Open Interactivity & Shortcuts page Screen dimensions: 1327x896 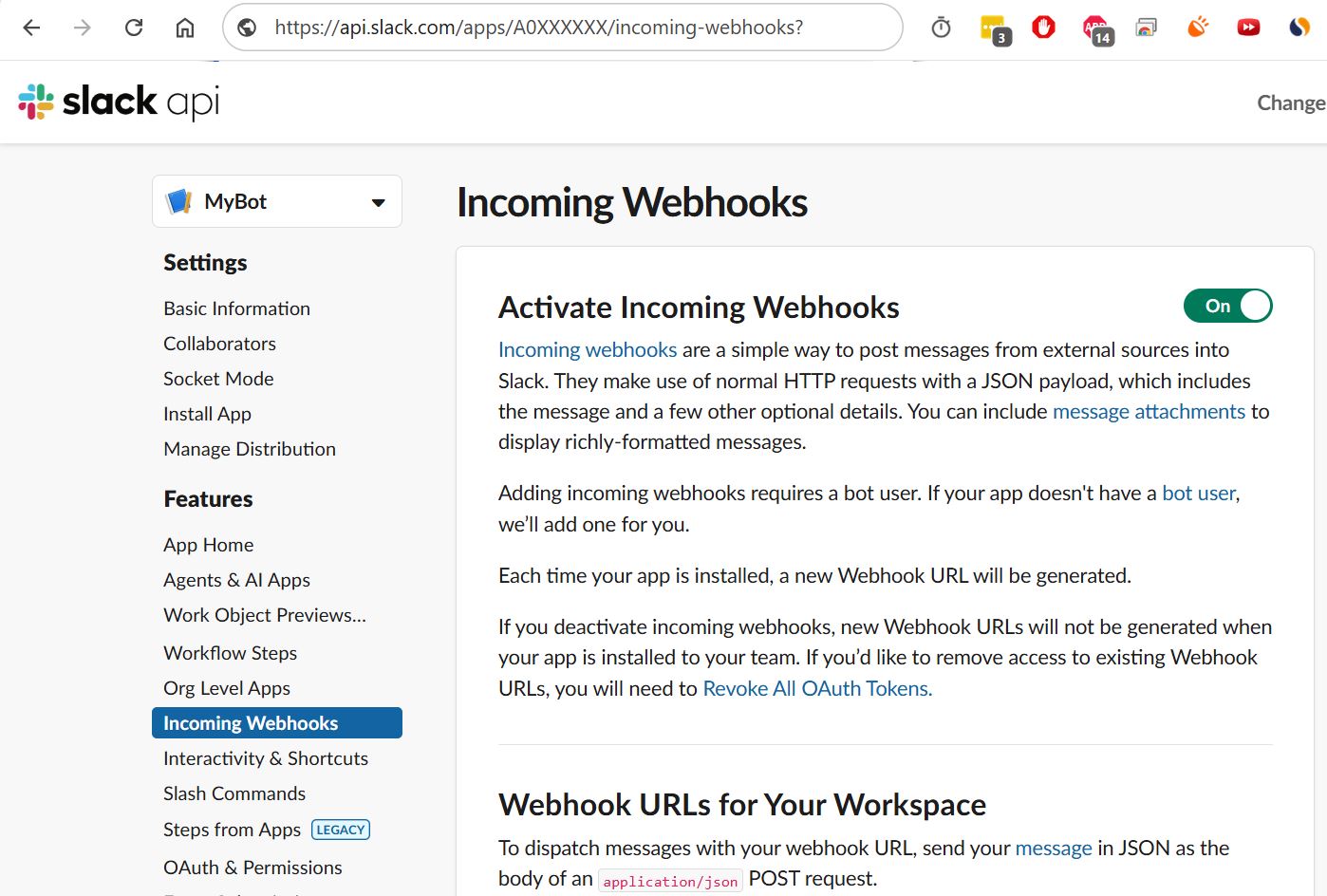point(266,758)
